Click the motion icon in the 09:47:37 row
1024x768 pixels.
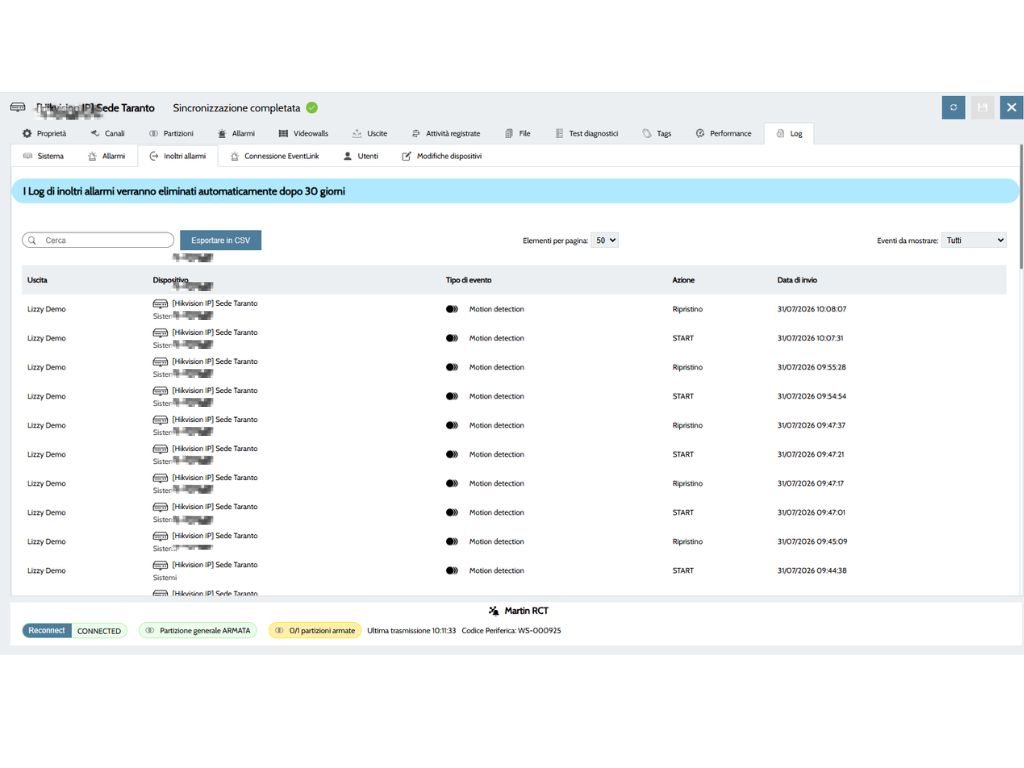pyautogui.click(x=452, y=425)
